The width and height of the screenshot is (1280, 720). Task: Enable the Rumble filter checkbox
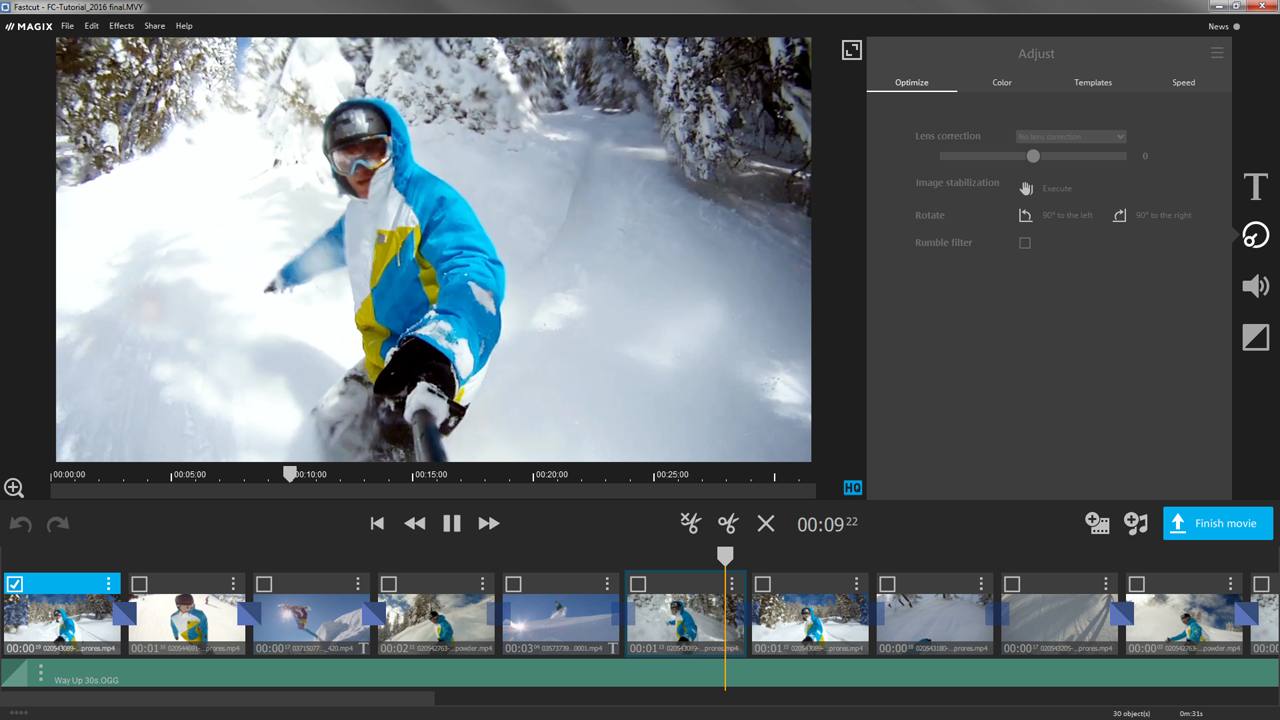click(x=1025, y=243)
